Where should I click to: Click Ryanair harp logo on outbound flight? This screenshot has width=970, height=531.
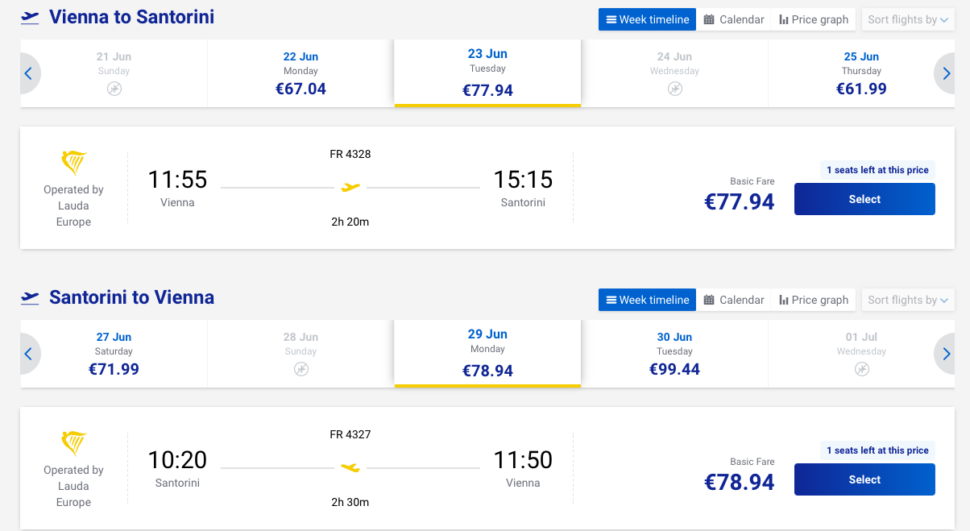(73, 163)
